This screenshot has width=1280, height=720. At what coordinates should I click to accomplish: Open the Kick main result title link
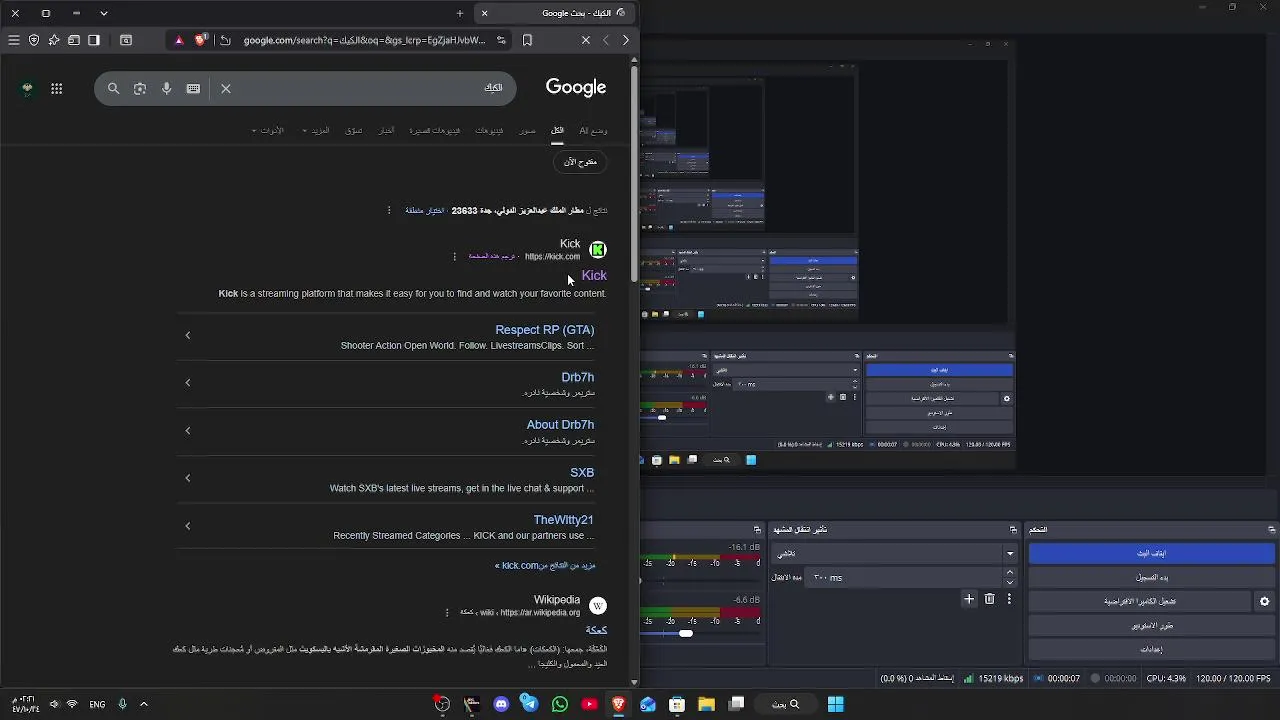click(594, 275)
